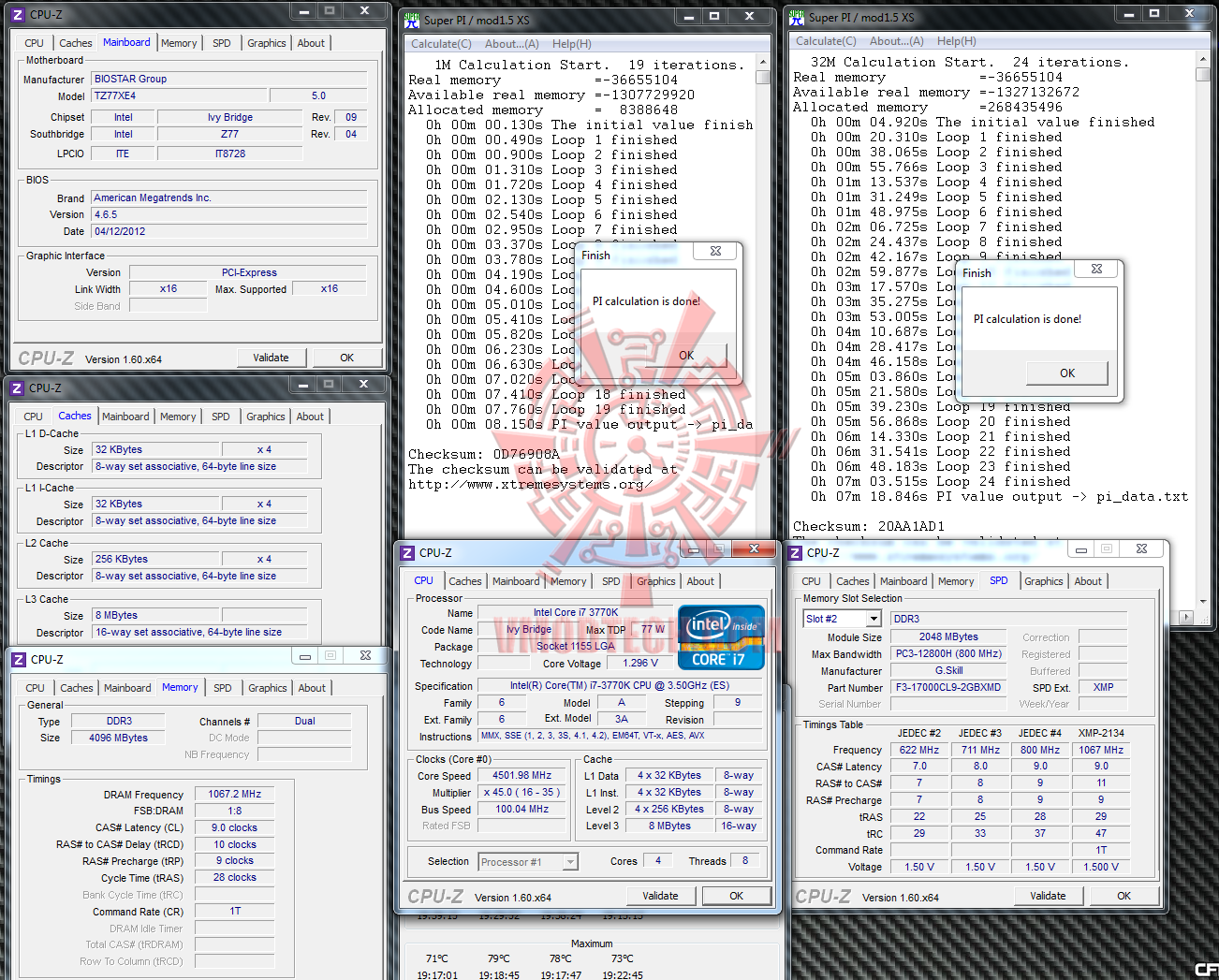Click Validate in Core i7 Processor window

pyautogui.click(x=660, y=896)
